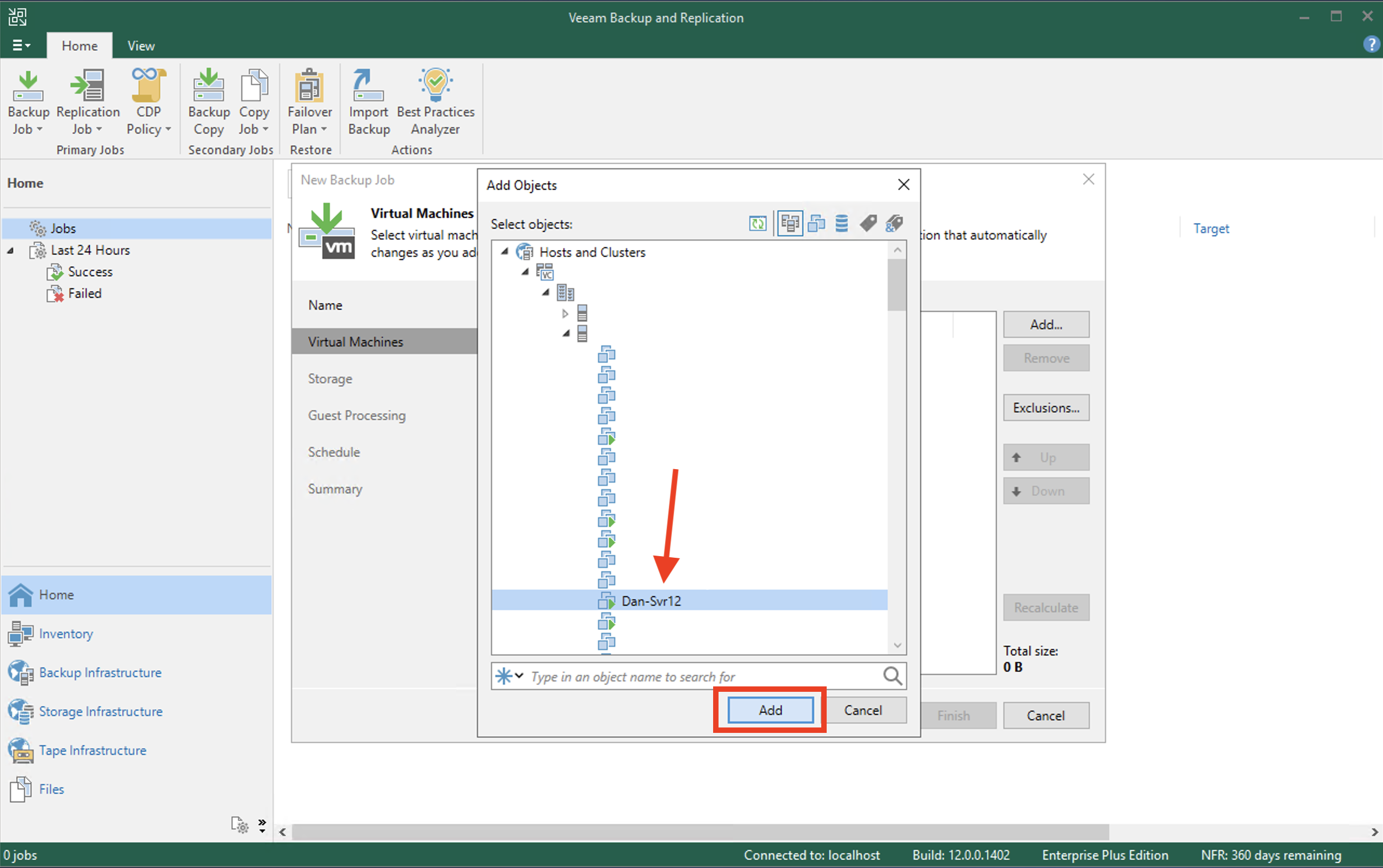Click the Hosts and Clusters label
Image resolution: width=1383 pixels, height=868 pixels.
pyautogui.click(x=593, y=252)
